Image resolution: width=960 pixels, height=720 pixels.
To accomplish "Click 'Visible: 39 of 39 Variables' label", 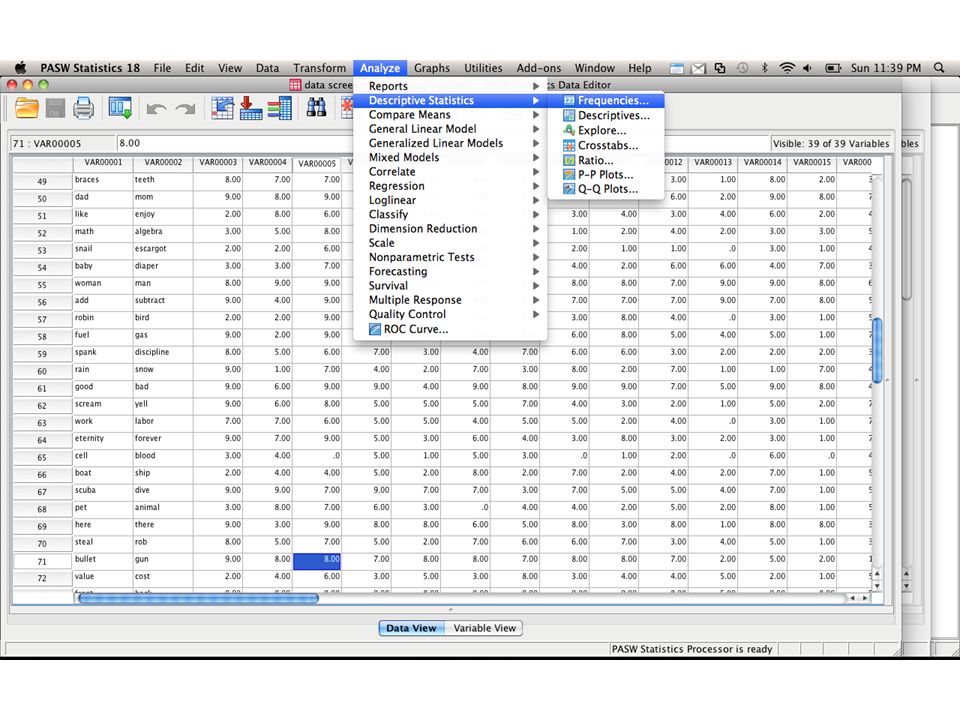I will pos(830,143).
